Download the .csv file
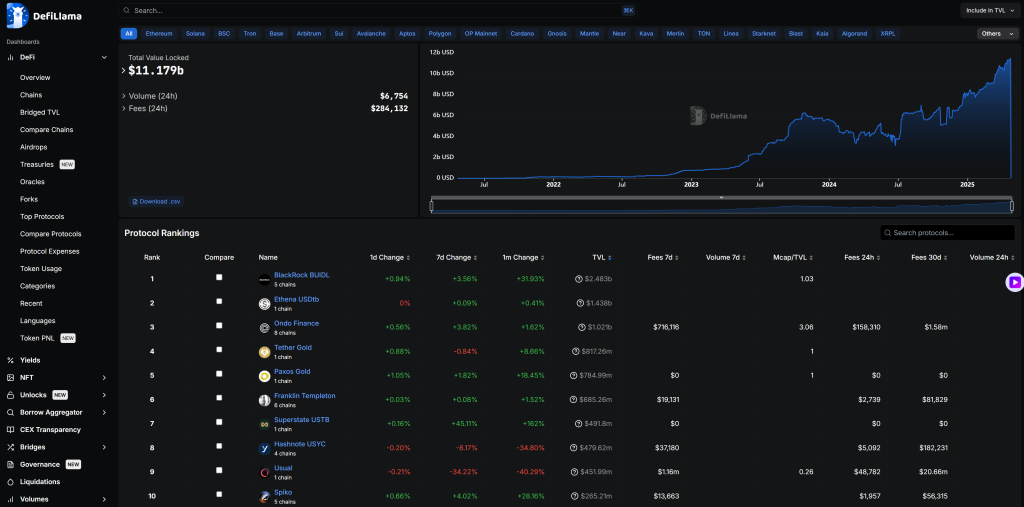 [156, 202]
